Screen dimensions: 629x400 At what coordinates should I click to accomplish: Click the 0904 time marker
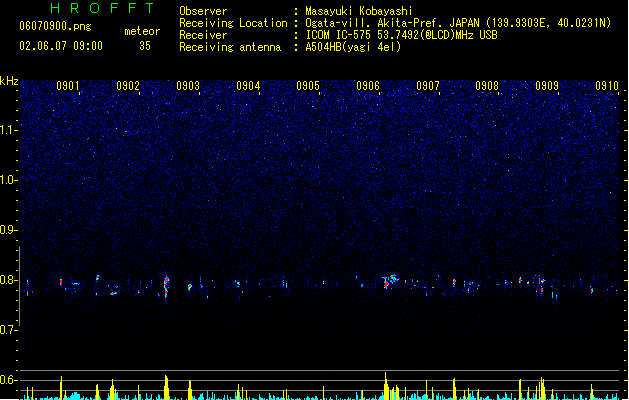(248, 86)
